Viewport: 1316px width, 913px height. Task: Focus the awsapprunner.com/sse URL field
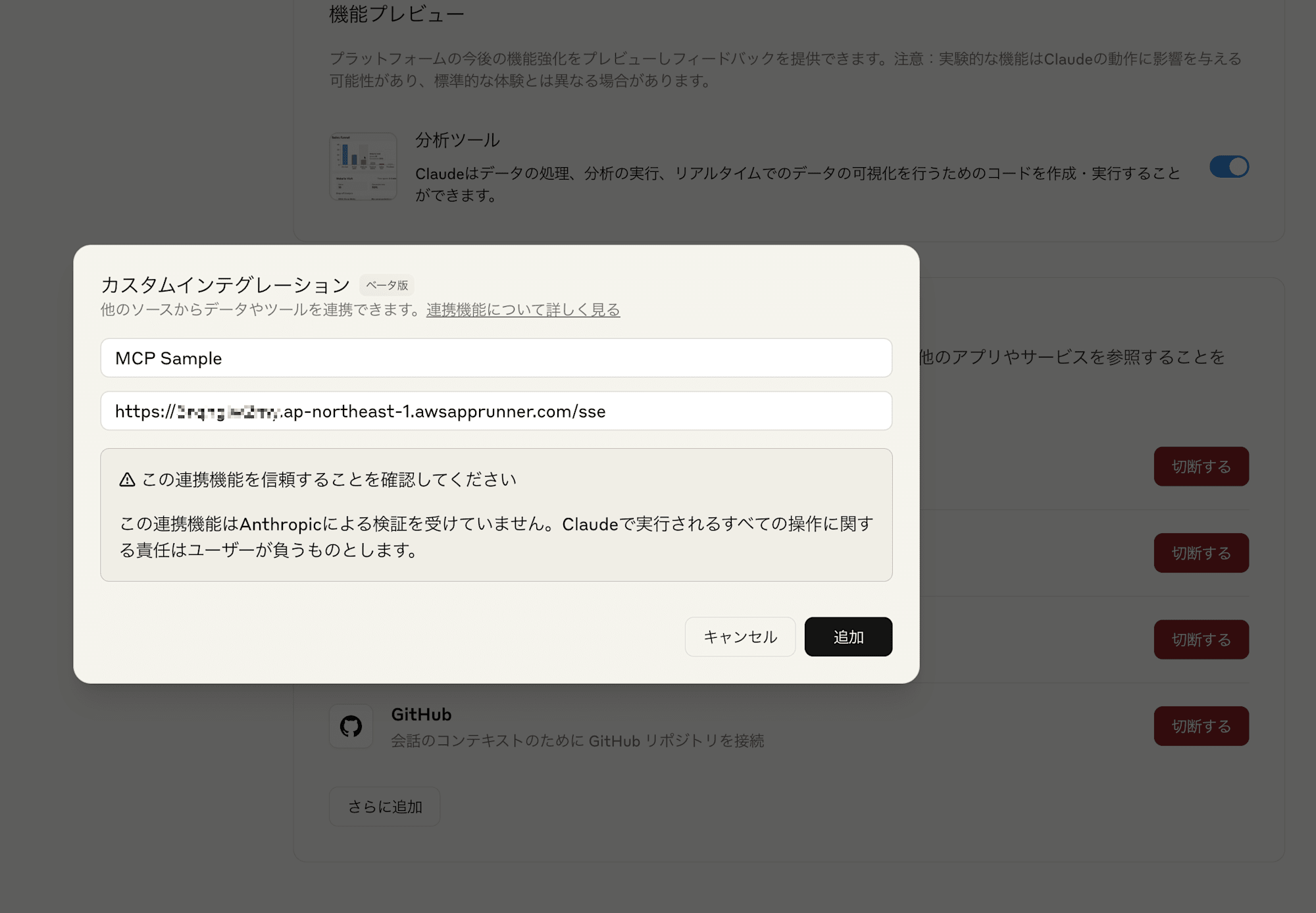pos(496,411)
